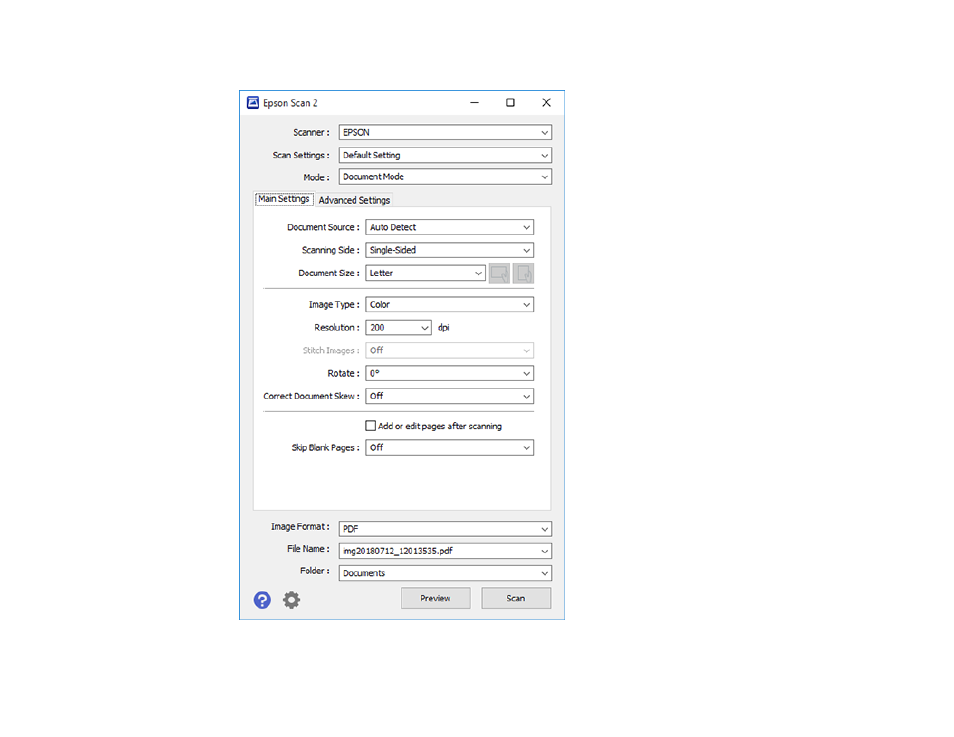Open the Image Type dropdown
Viewport: 954px width, 737px height.
(x=450, y=304)
